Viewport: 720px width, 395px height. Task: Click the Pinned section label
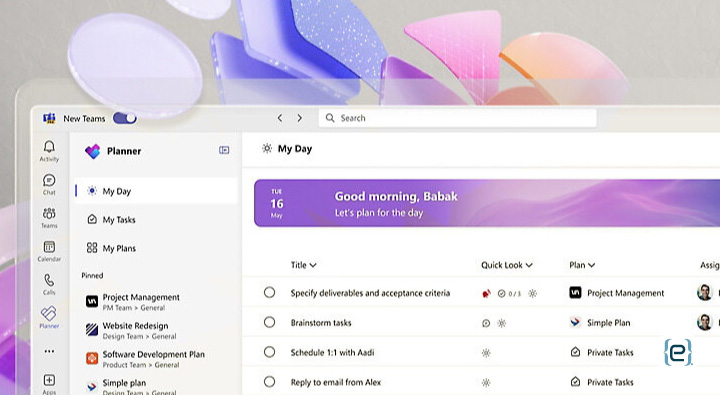[x=92, y=276]
